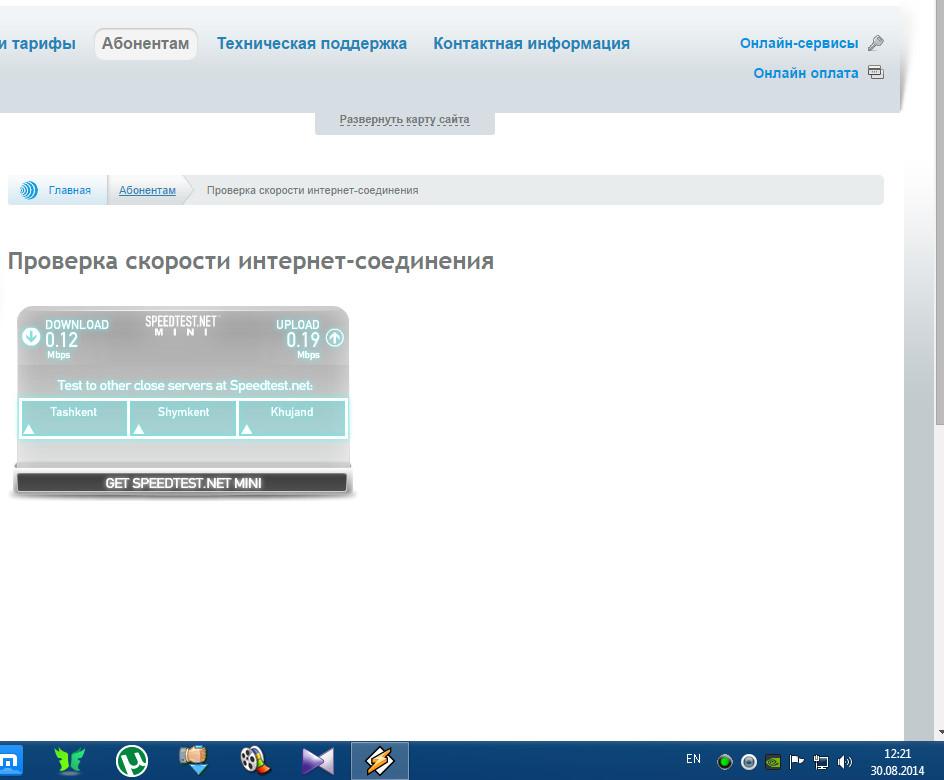Open the Maxthon browser taskbar icon
Image resolution: width=944 pixels, height=780 pixels.
point(10,761)
